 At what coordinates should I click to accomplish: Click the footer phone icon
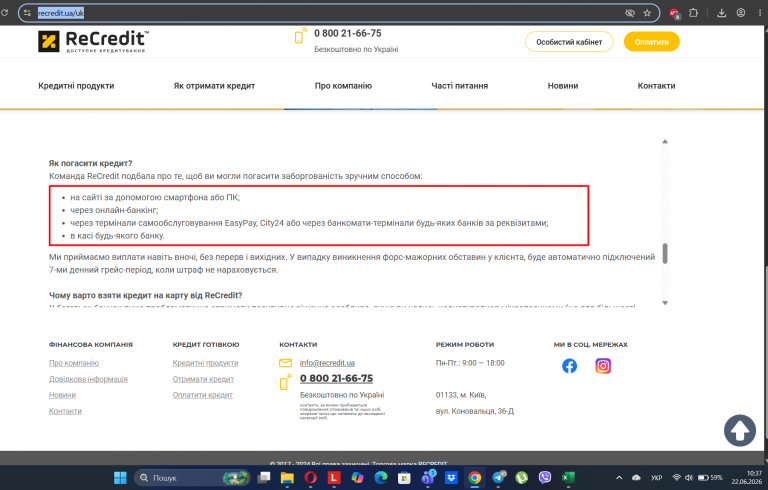(x=285, y=383)
